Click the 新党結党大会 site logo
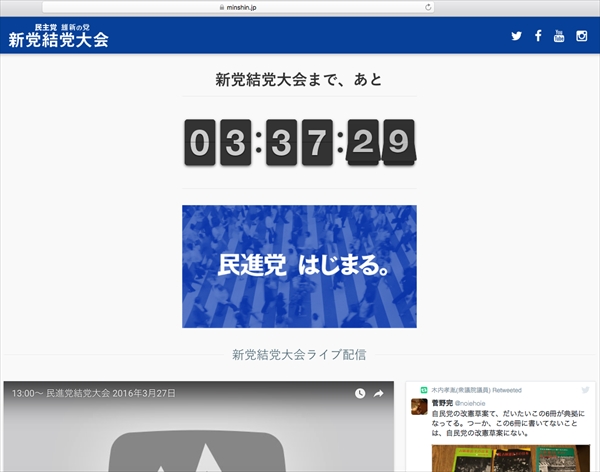600x472 pixels. 58,36
